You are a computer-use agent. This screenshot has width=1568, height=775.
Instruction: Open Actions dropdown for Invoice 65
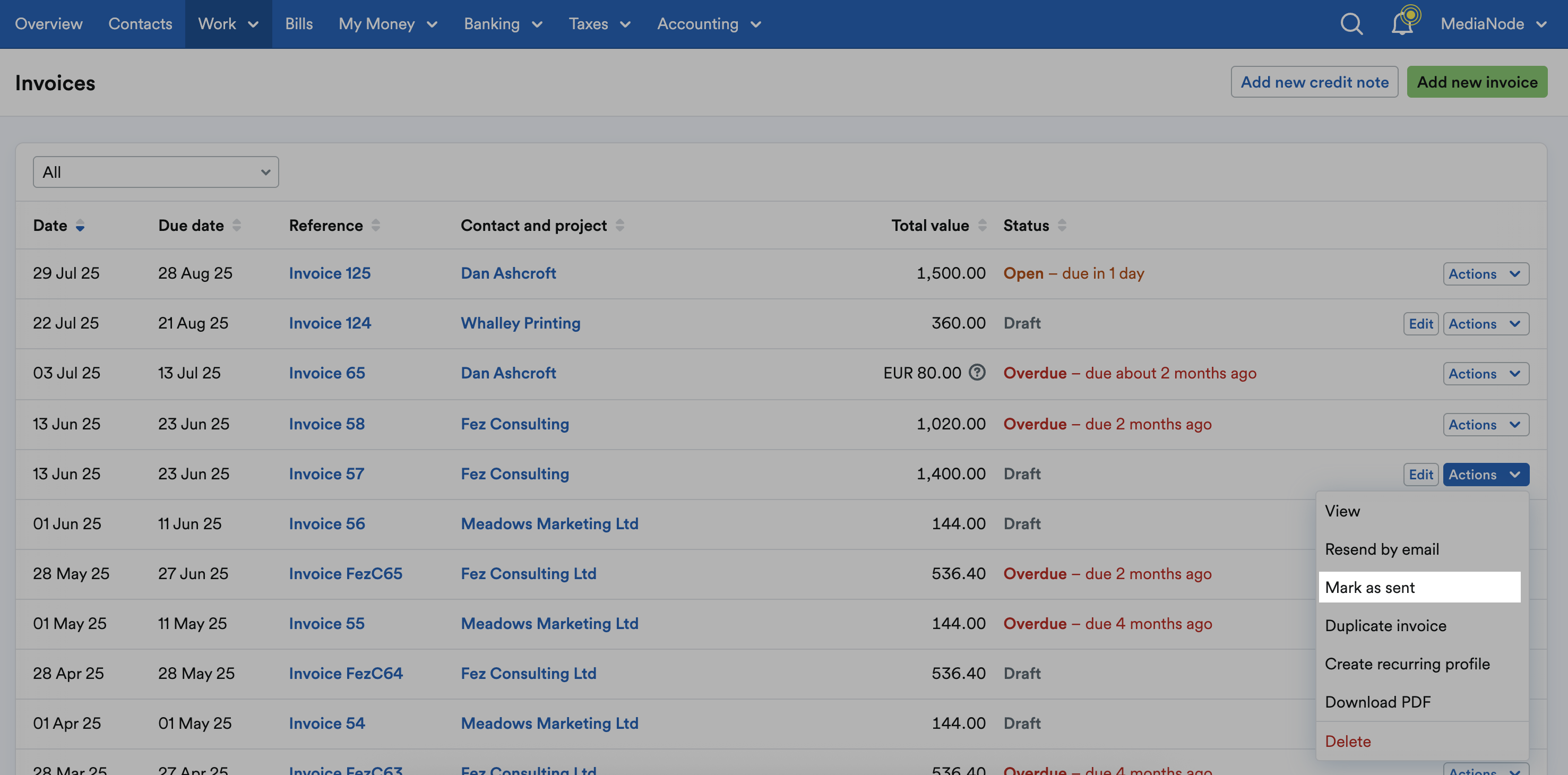pos(1485,374)
